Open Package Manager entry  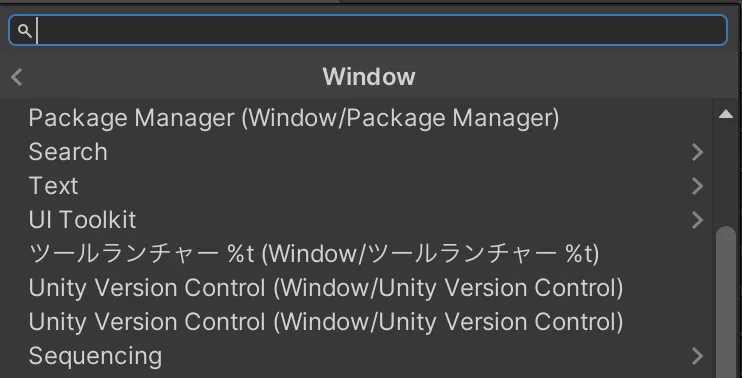pos(293,118)
